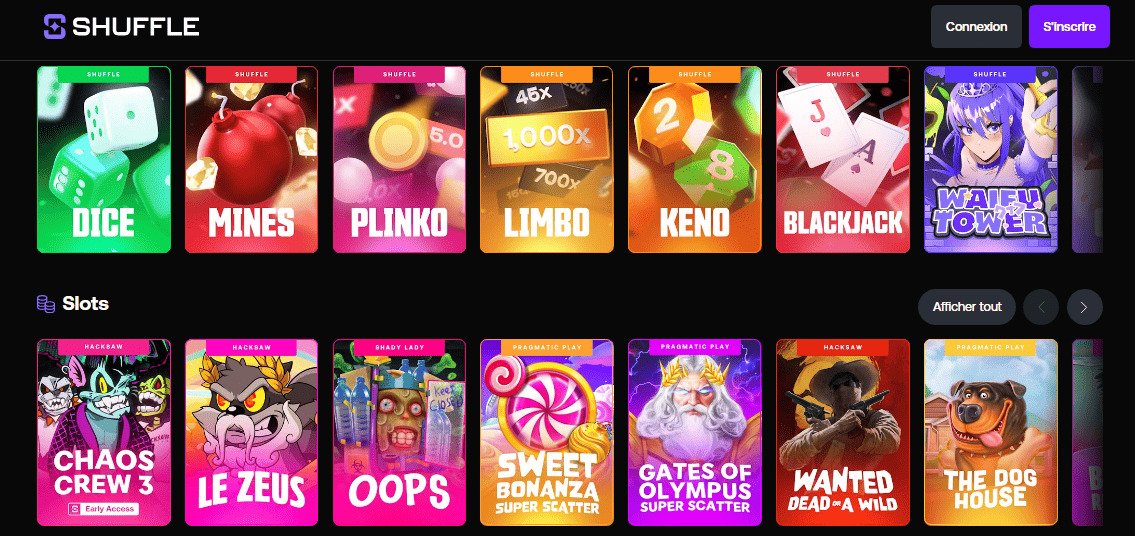Open the Dice game tile

(x=104, y=159)
